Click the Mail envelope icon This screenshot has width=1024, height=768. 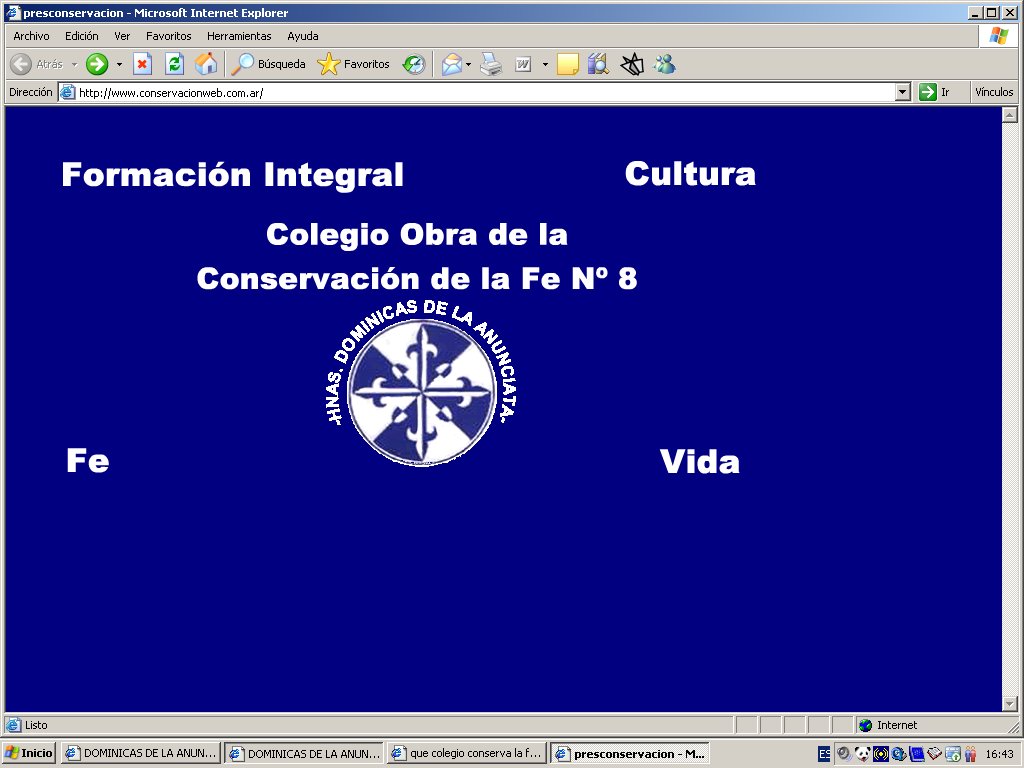451,64
